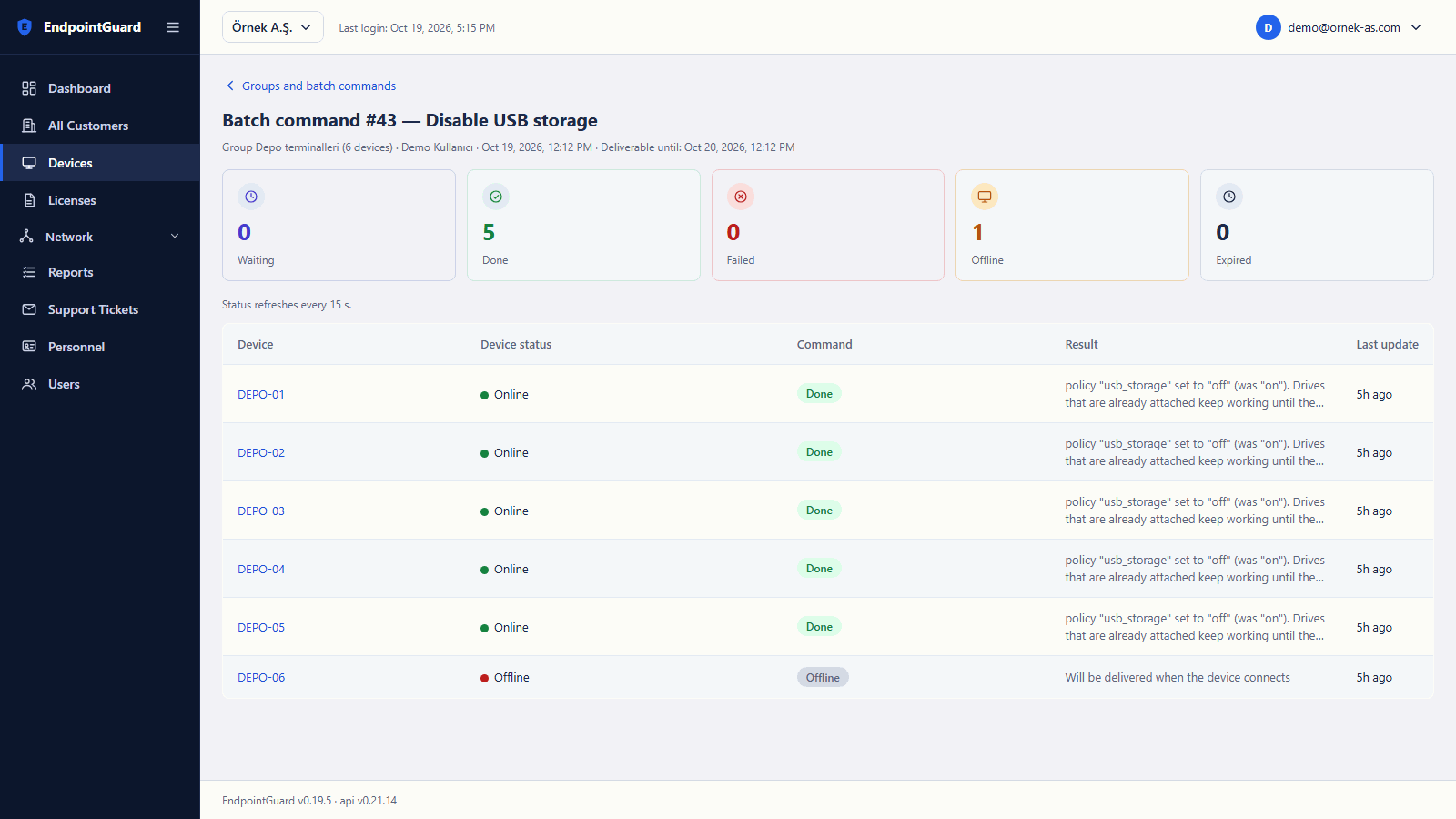Open the Reports section

click(x=100, y=272)
